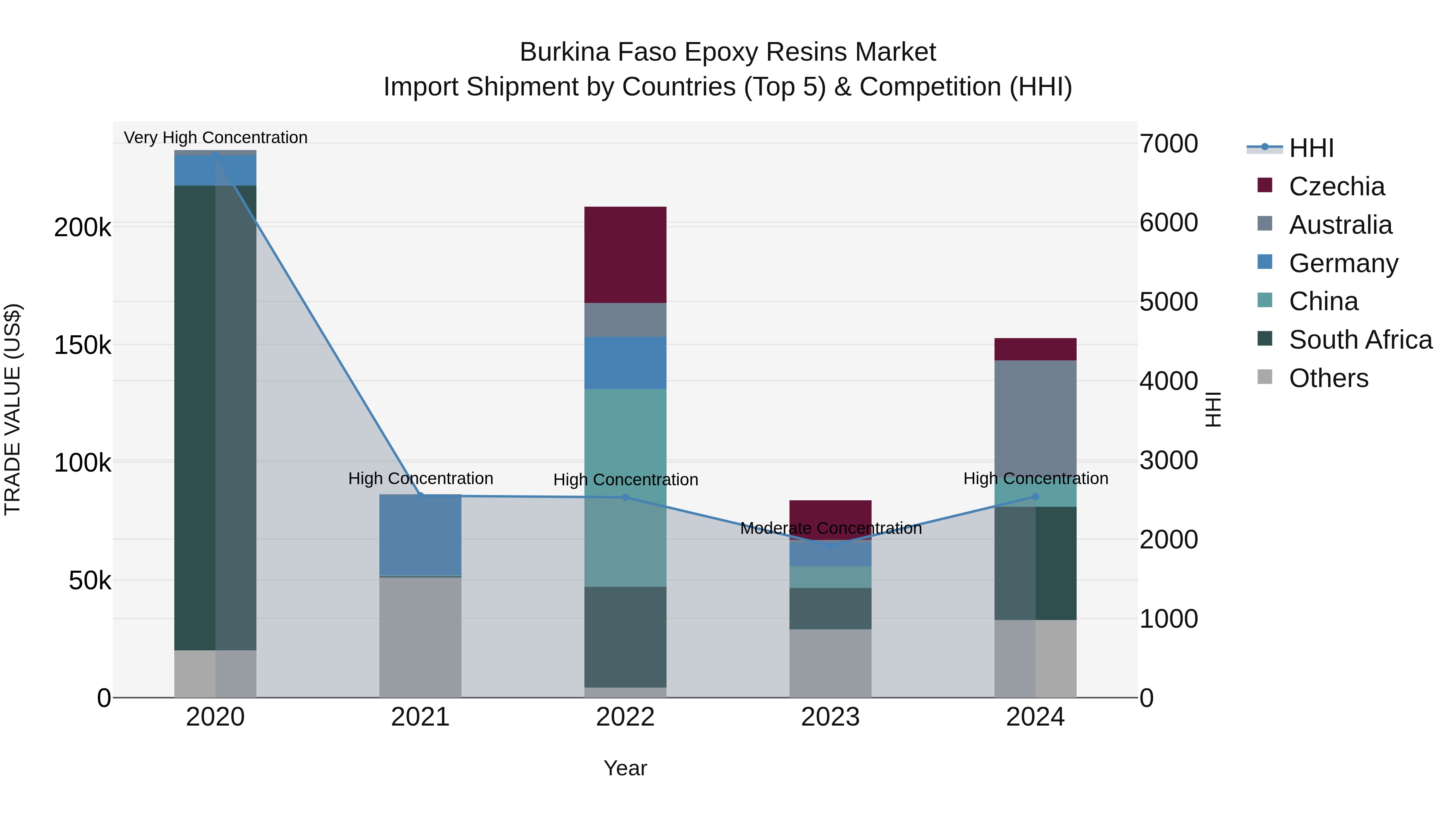This screenshot has width=1456, height=819.
Task: Click the 'Year' x-axis title
Action: click(x=625, y=769)
